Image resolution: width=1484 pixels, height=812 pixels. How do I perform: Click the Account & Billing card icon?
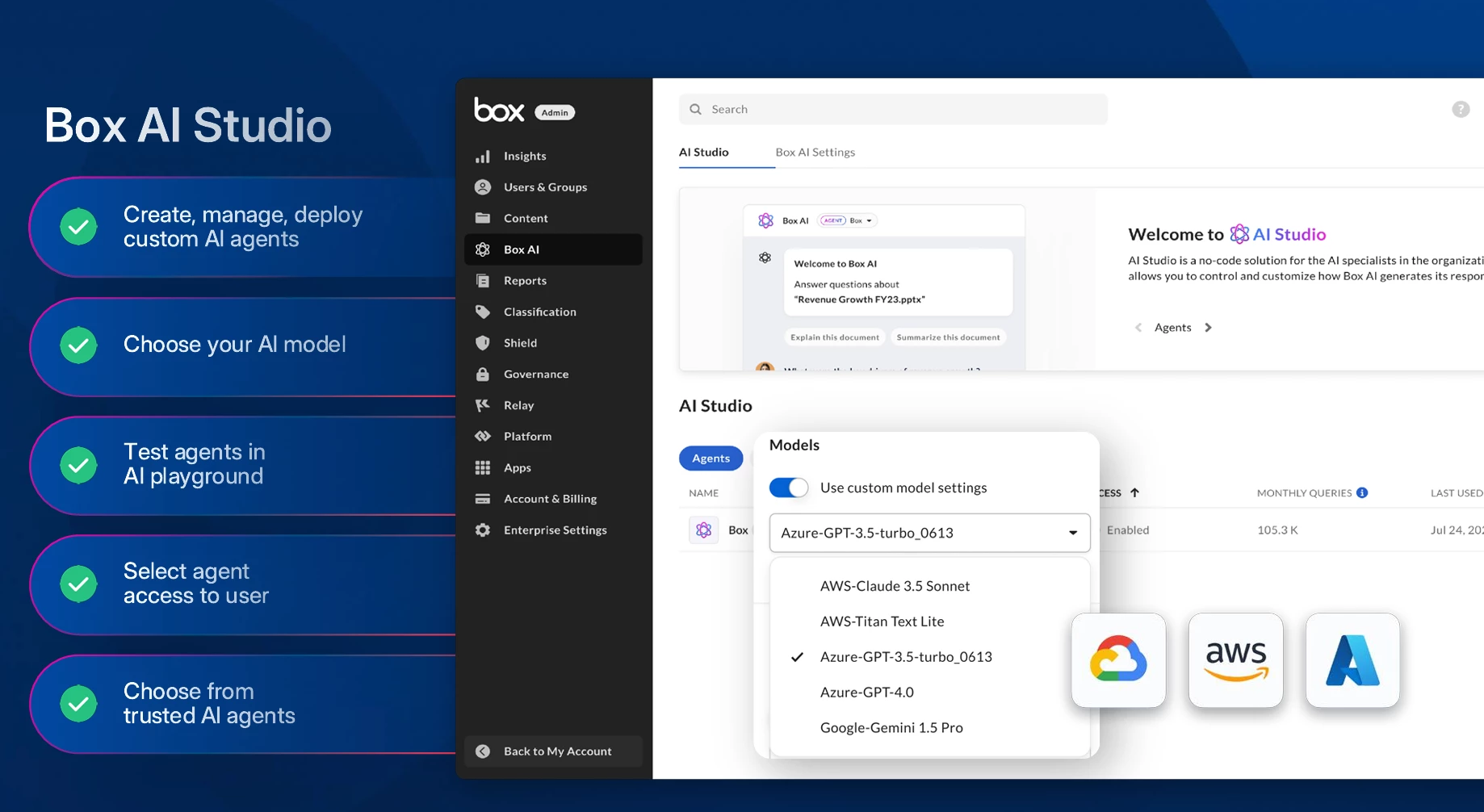483,499
